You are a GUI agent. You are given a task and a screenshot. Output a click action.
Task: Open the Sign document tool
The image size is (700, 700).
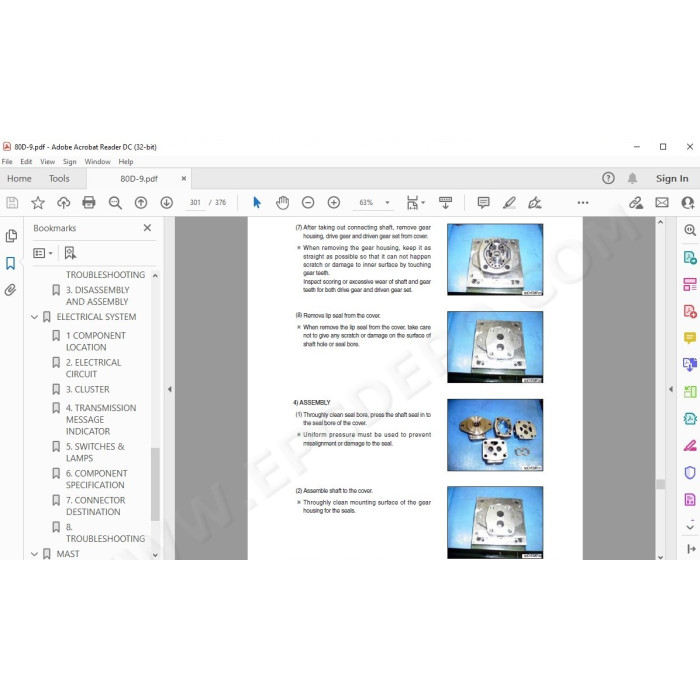coord(534,203)
